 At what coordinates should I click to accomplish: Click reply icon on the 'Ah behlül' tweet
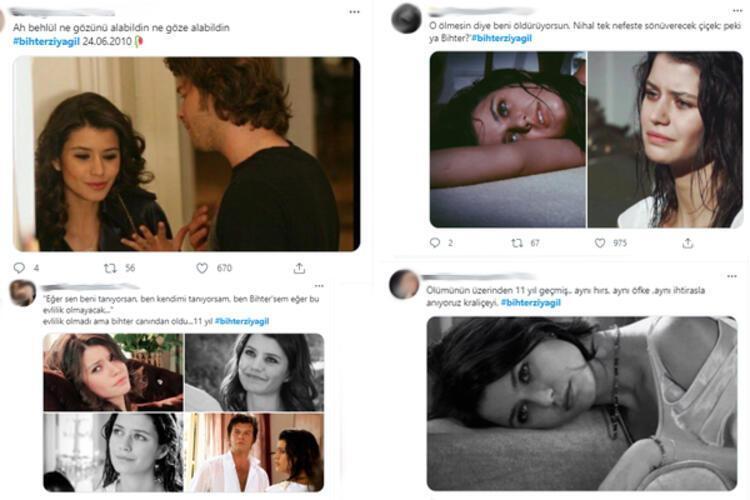click(20, 268)
